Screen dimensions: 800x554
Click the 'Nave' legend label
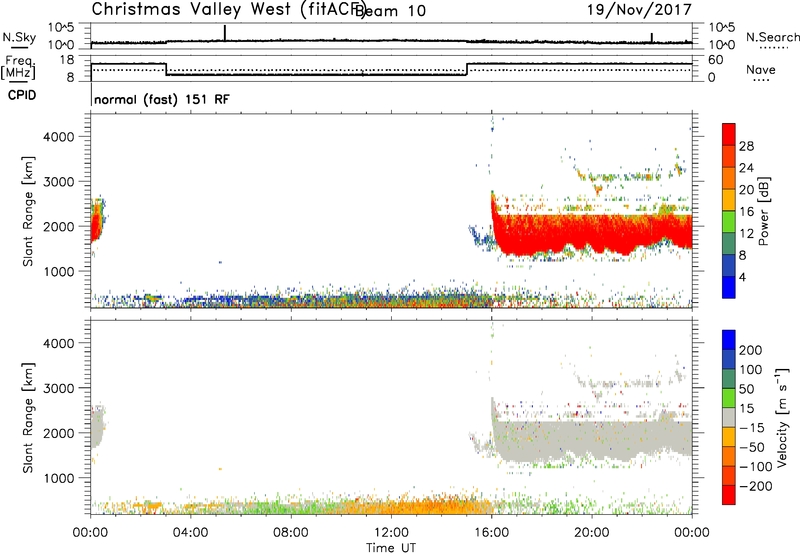[x=761, y=69]
